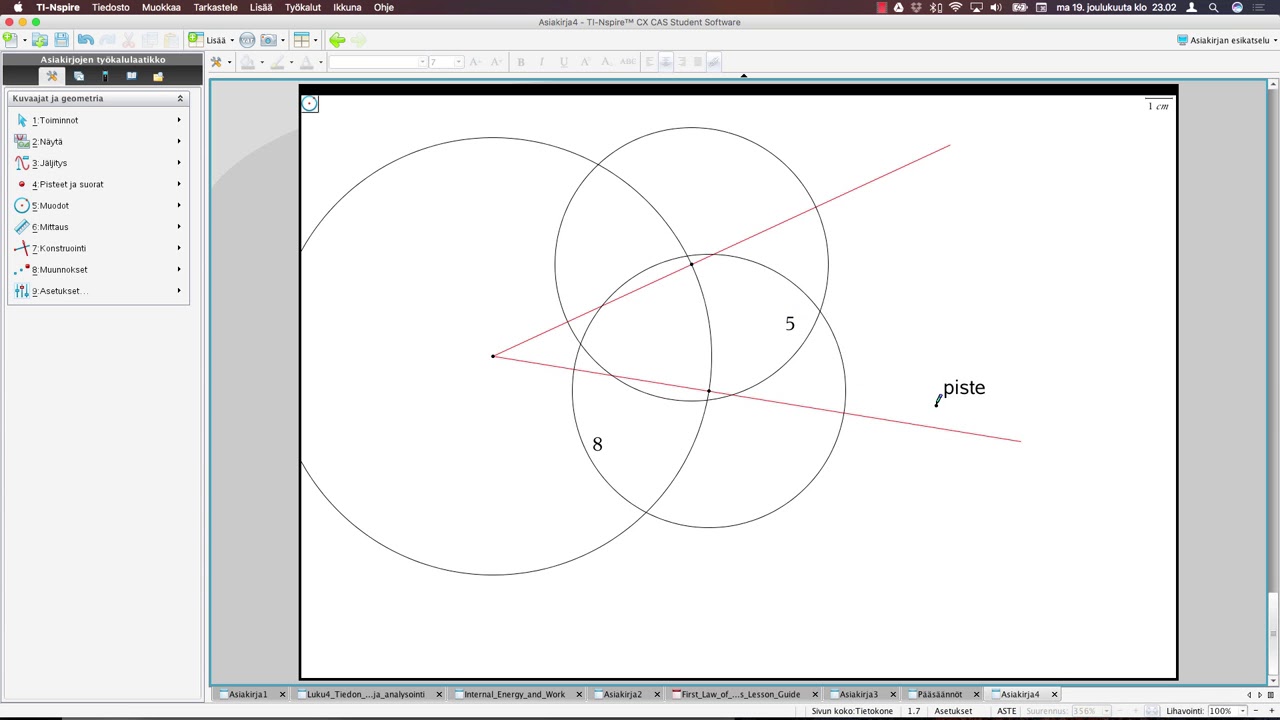This screenshot has height=720, width=1280.
Task: Click the Mittaus ruler icon
Action: [22, 227]
